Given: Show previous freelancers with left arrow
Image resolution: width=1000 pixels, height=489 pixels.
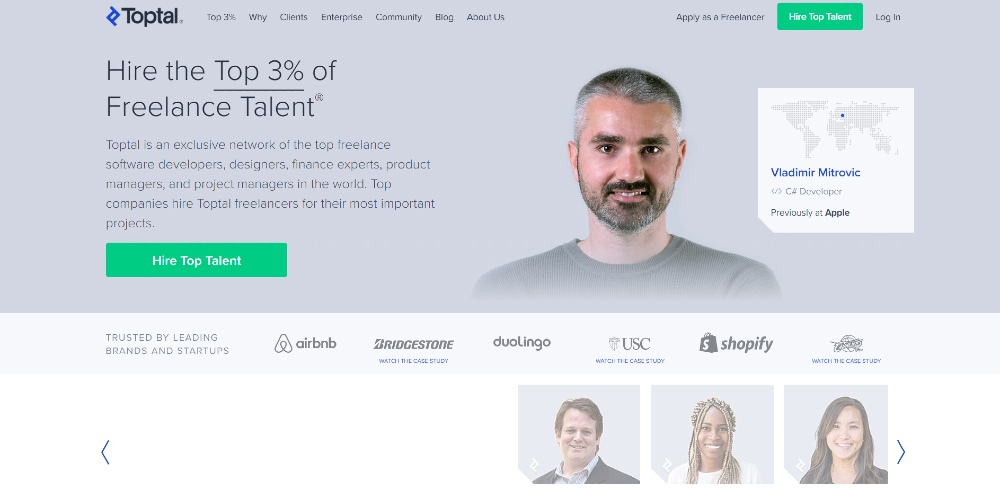Looking at the screenshot, I should pyautogui.click(x=105, y=452).
